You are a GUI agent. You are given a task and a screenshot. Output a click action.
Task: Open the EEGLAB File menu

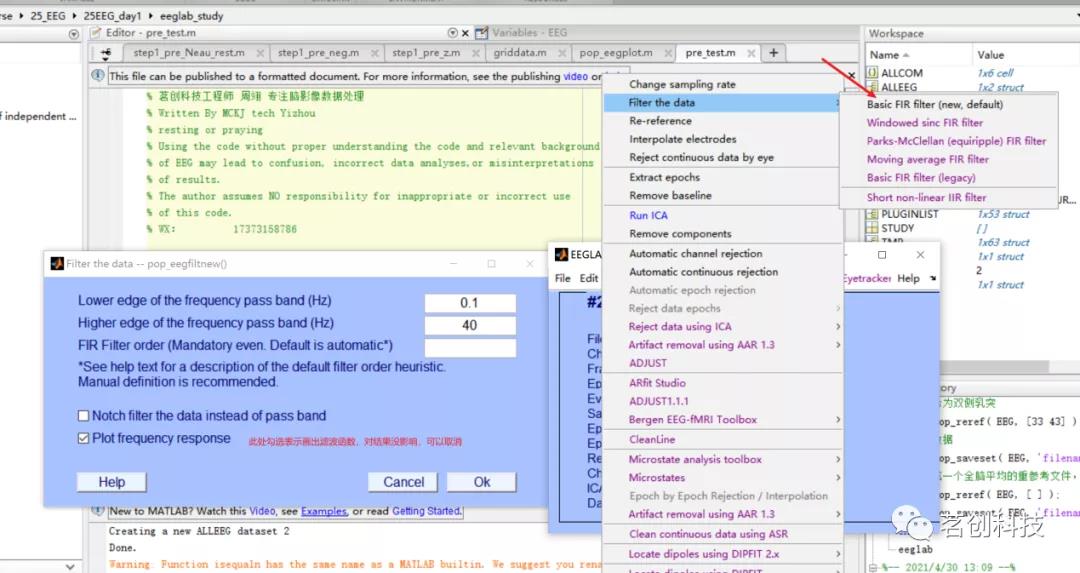563,278
